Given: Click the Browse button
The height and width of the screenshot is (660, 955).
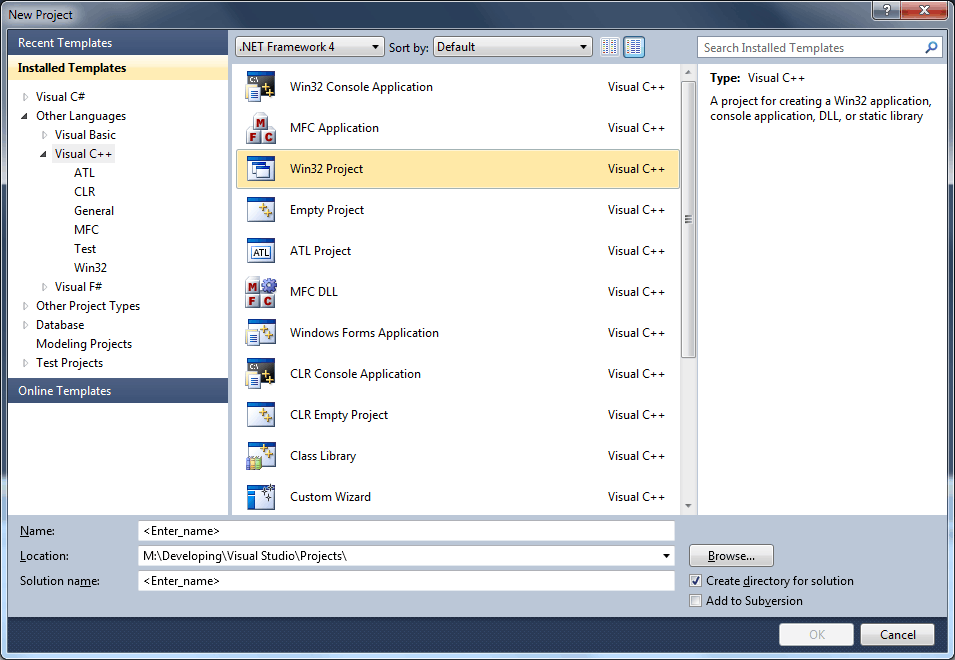Looking at the screenshot, I should (730, 555).
